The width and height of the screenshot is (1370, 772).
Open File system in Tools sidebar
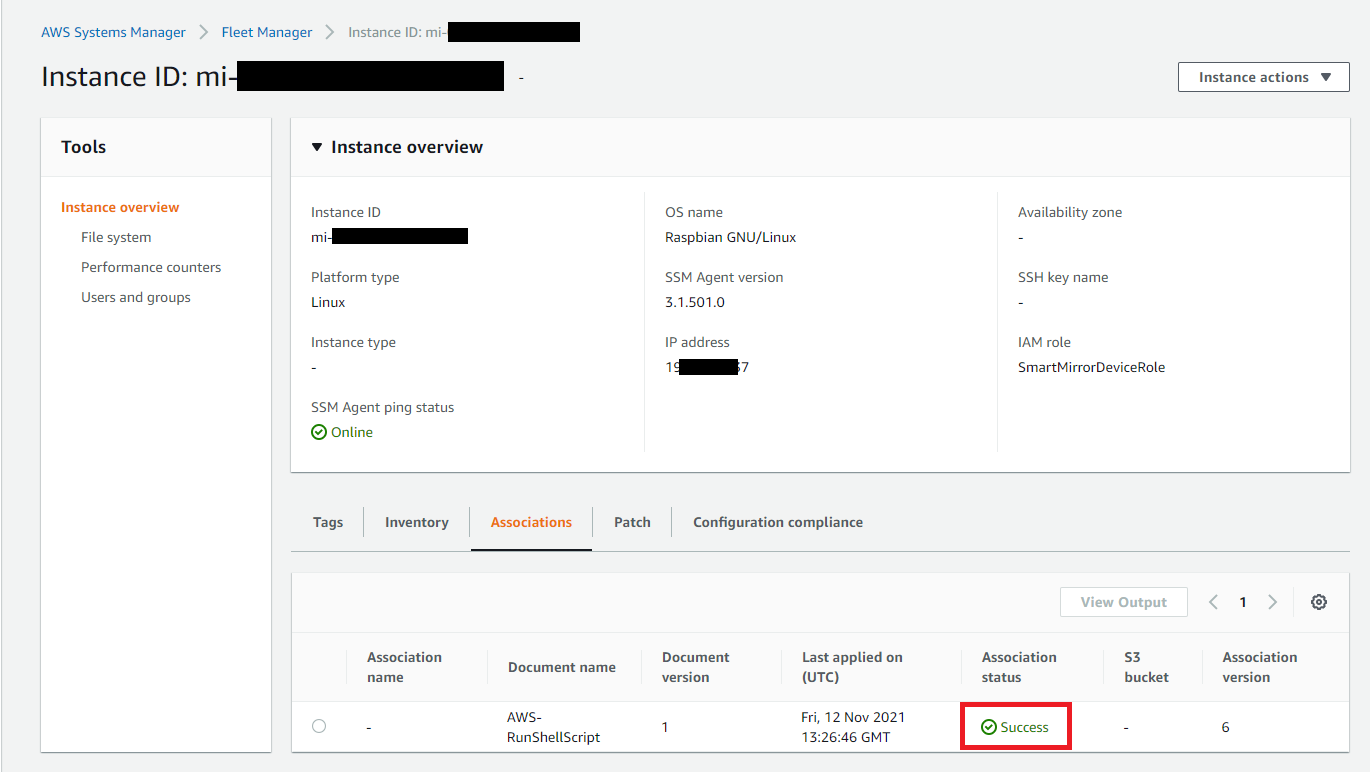[x=116, y=237]
